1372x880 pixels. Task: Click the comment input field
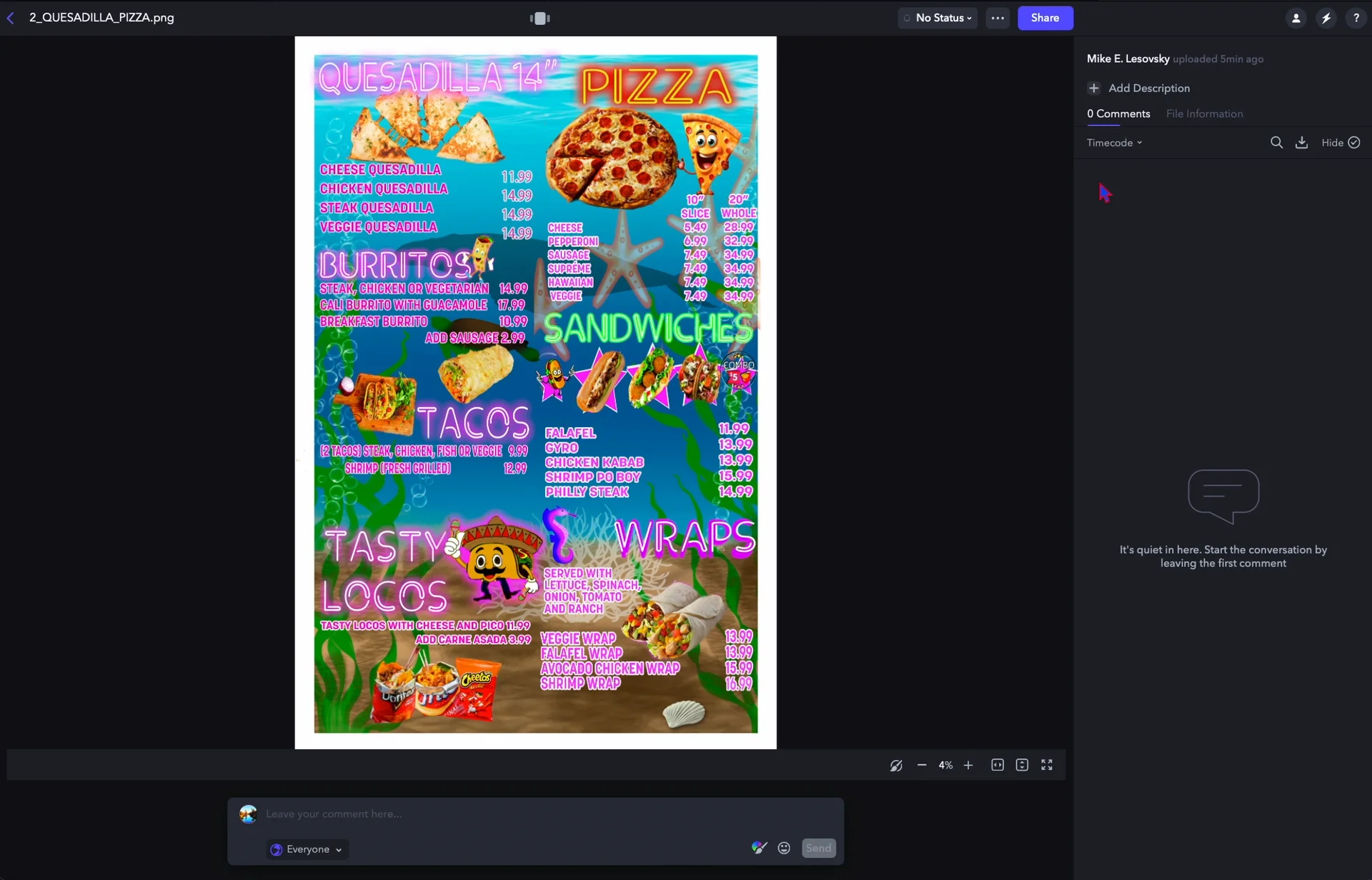coord(536,814)
